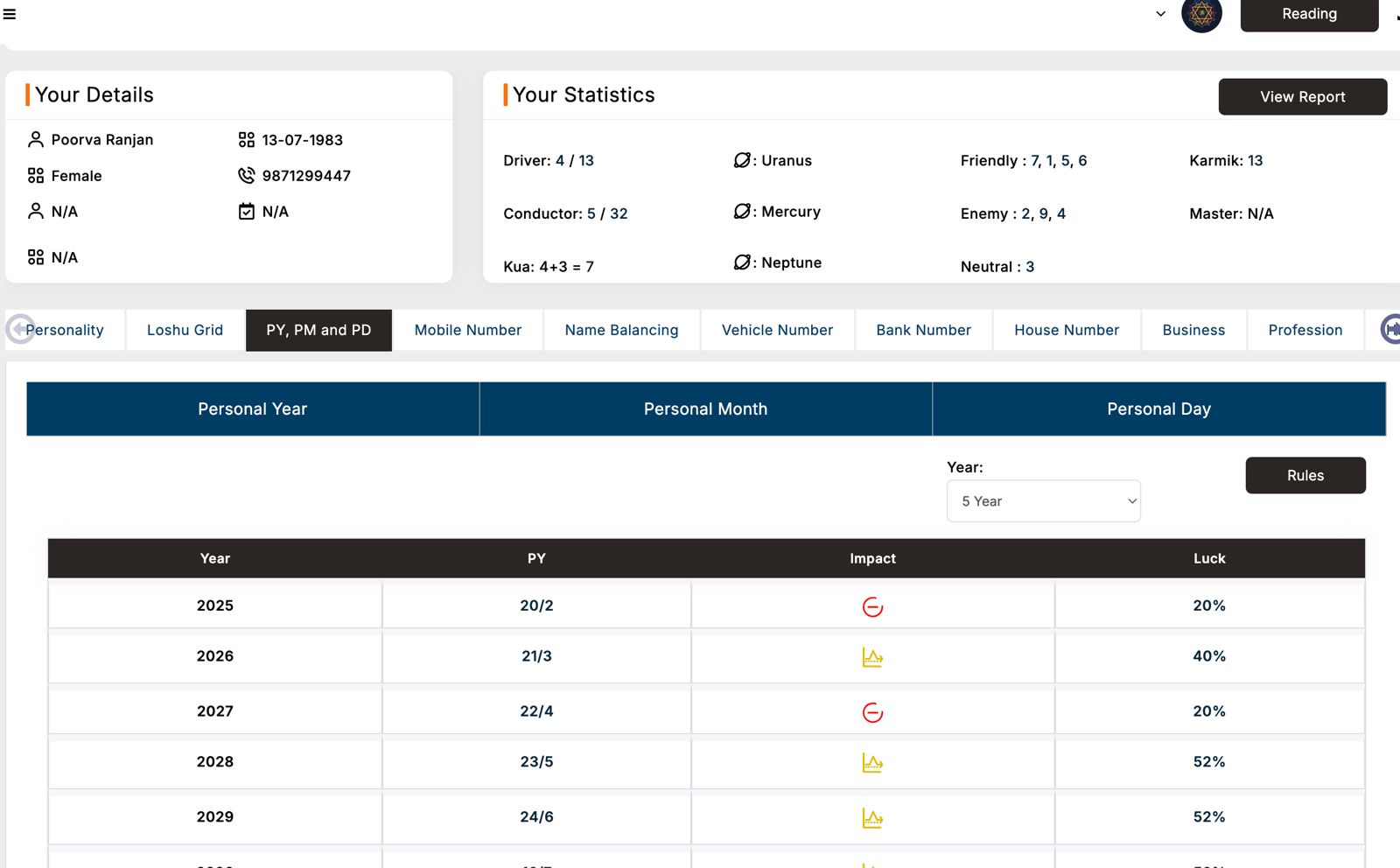Select the Personal Day section
Viewport: 1400px width, 868px height.
1158,409
